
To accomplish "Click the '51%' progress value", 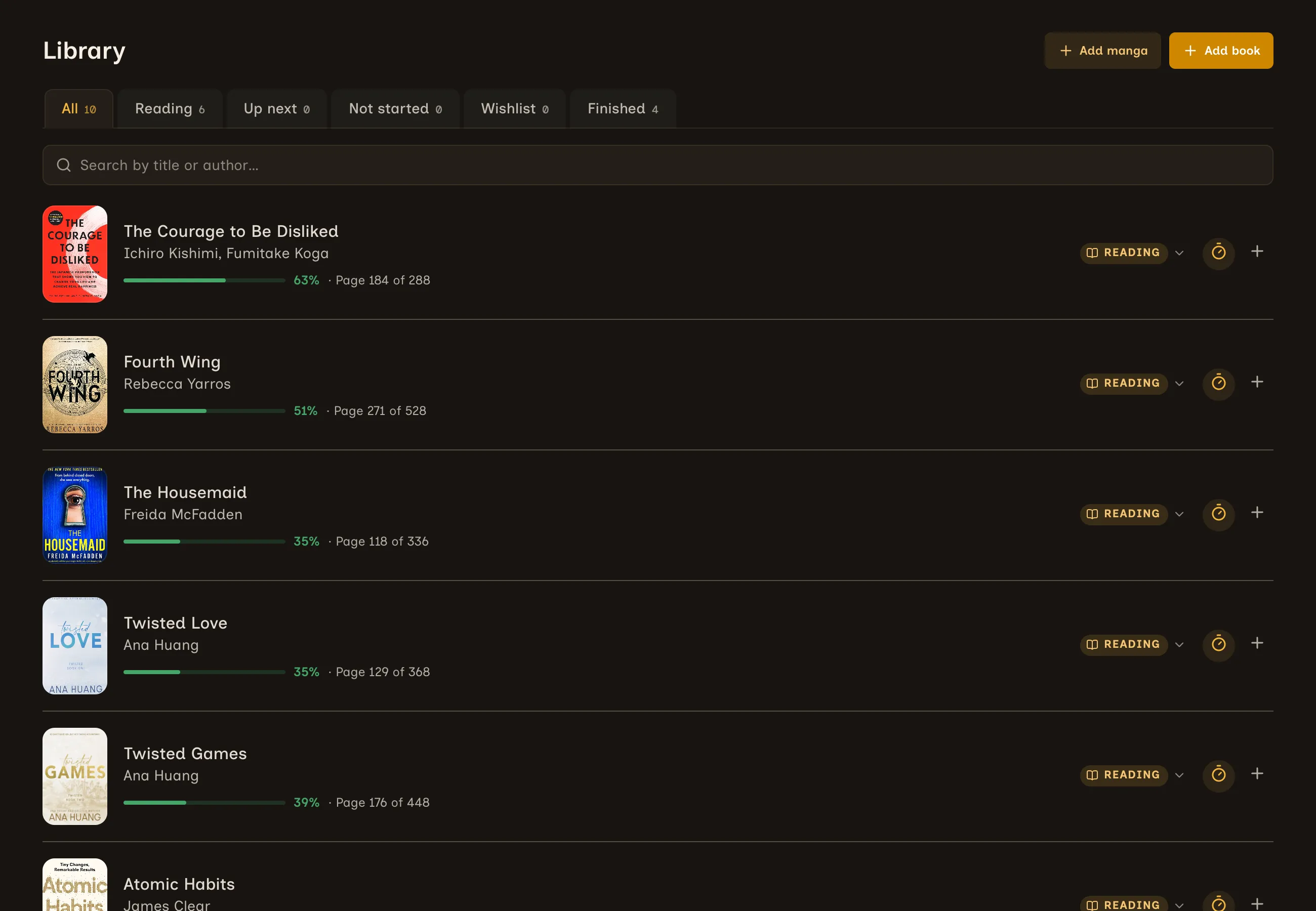I will click(x=305, y=411).
